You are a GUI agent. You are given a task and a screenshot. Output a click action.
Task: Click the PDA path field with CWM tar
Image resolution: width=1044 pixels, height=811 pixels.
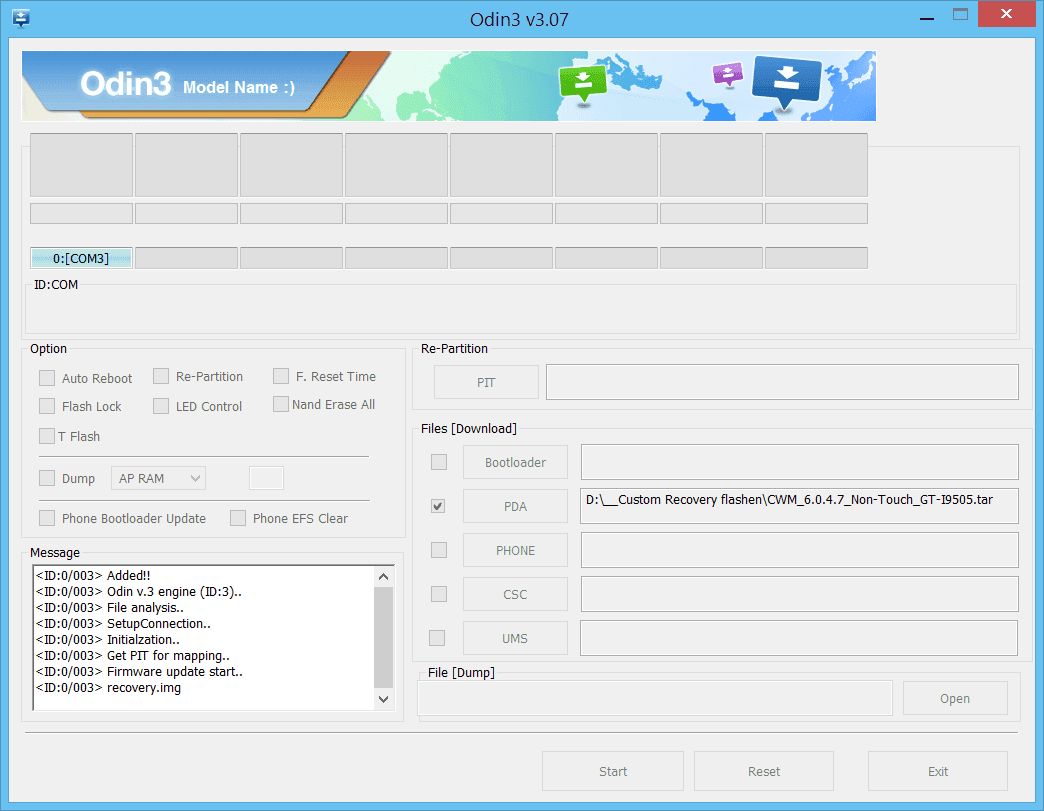click(800, 506)
